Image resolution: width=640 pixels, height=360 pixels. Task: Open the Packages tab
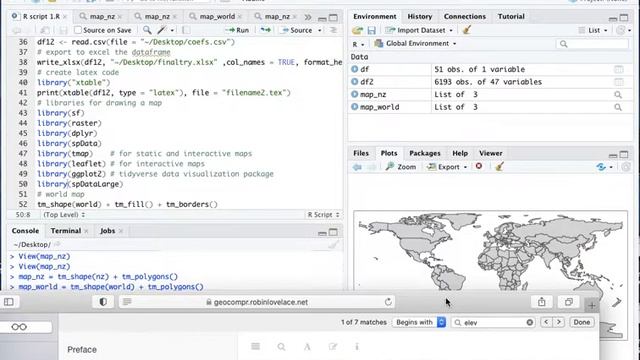point(424,153)
